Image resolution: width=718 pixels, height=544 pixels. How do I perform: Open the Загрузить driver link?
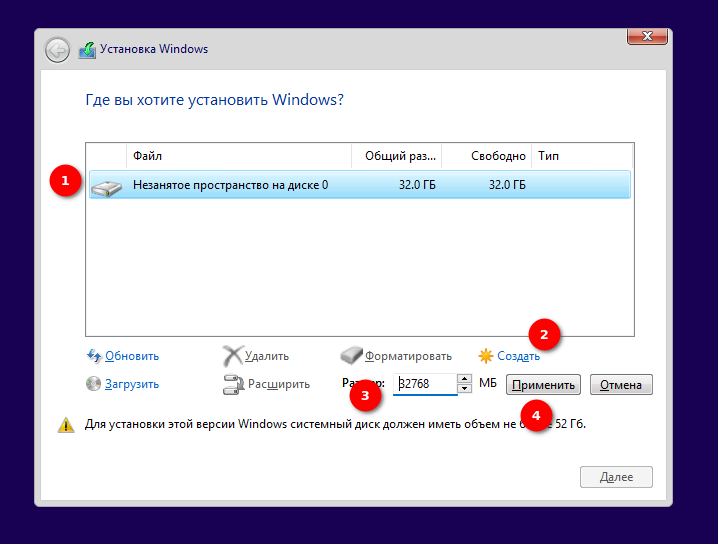132,384
